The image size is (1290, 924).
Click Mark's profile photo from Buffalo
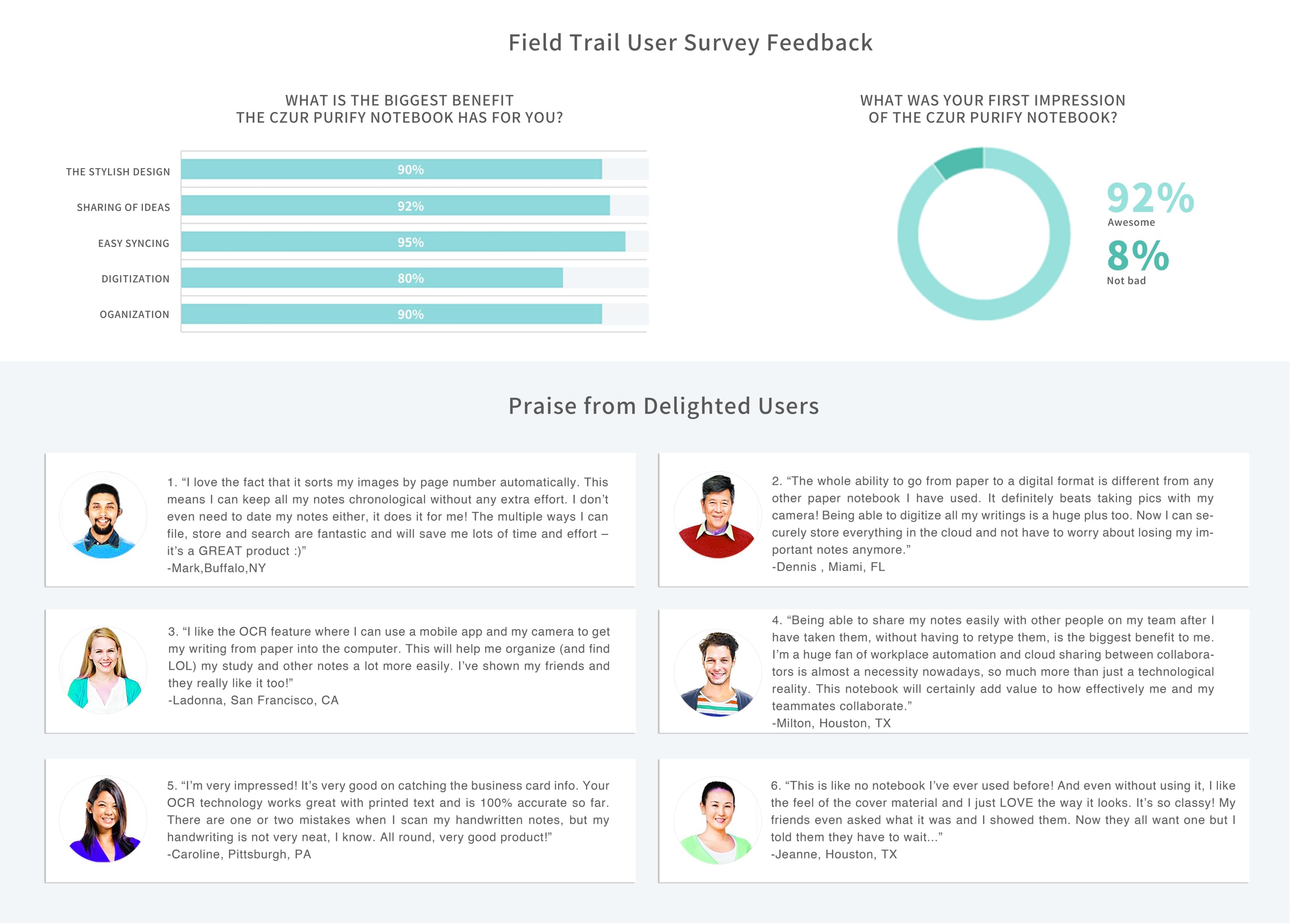pyautogui.click(x=103, y=515)
